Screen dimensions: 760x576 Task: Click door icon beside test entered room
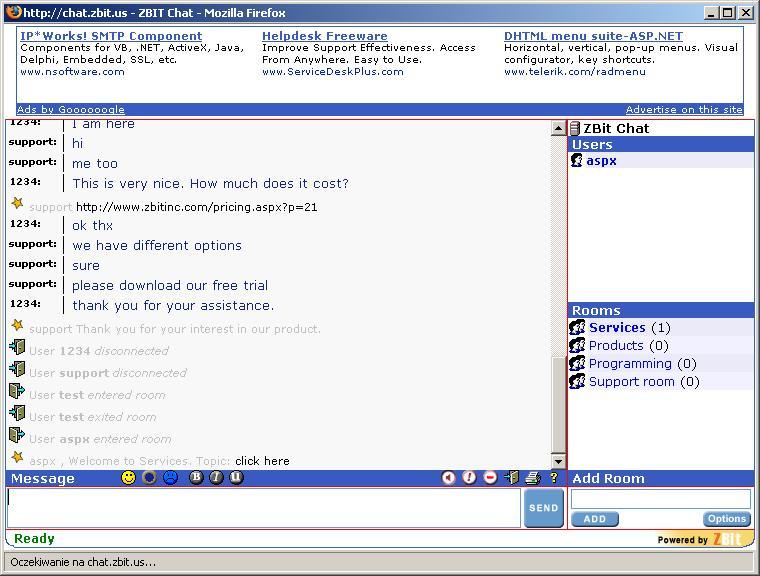tap(17, 391)
